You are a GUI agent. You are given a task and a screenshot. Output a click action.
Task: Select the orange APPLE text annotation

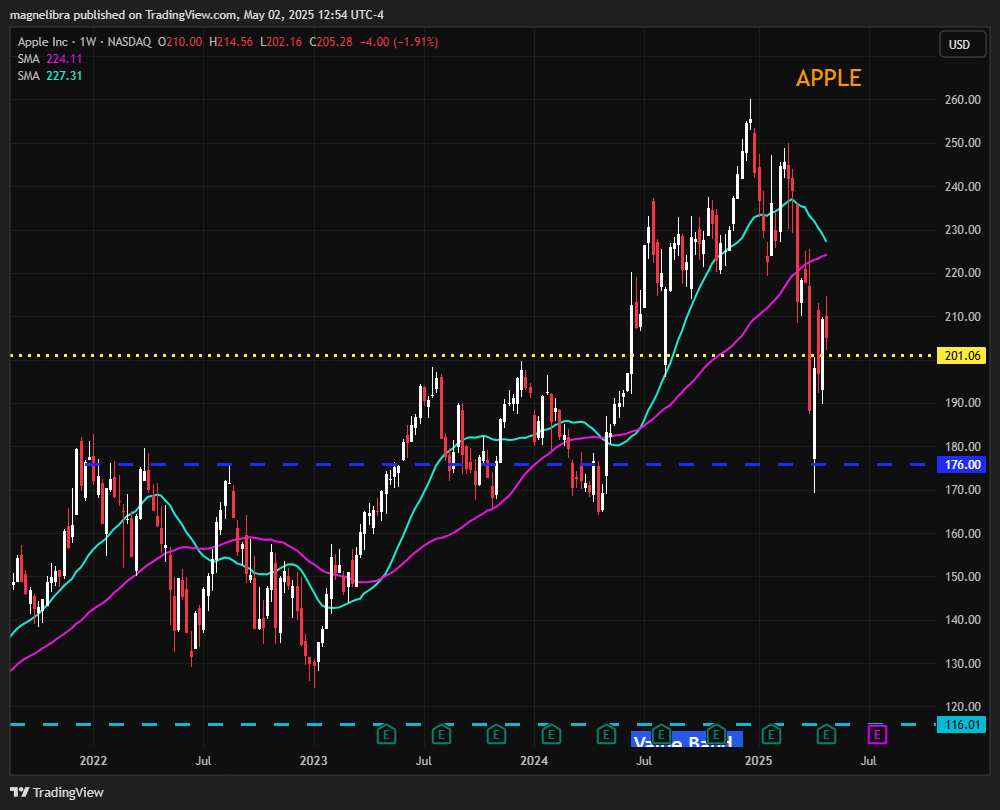click(x=828, y=78)
